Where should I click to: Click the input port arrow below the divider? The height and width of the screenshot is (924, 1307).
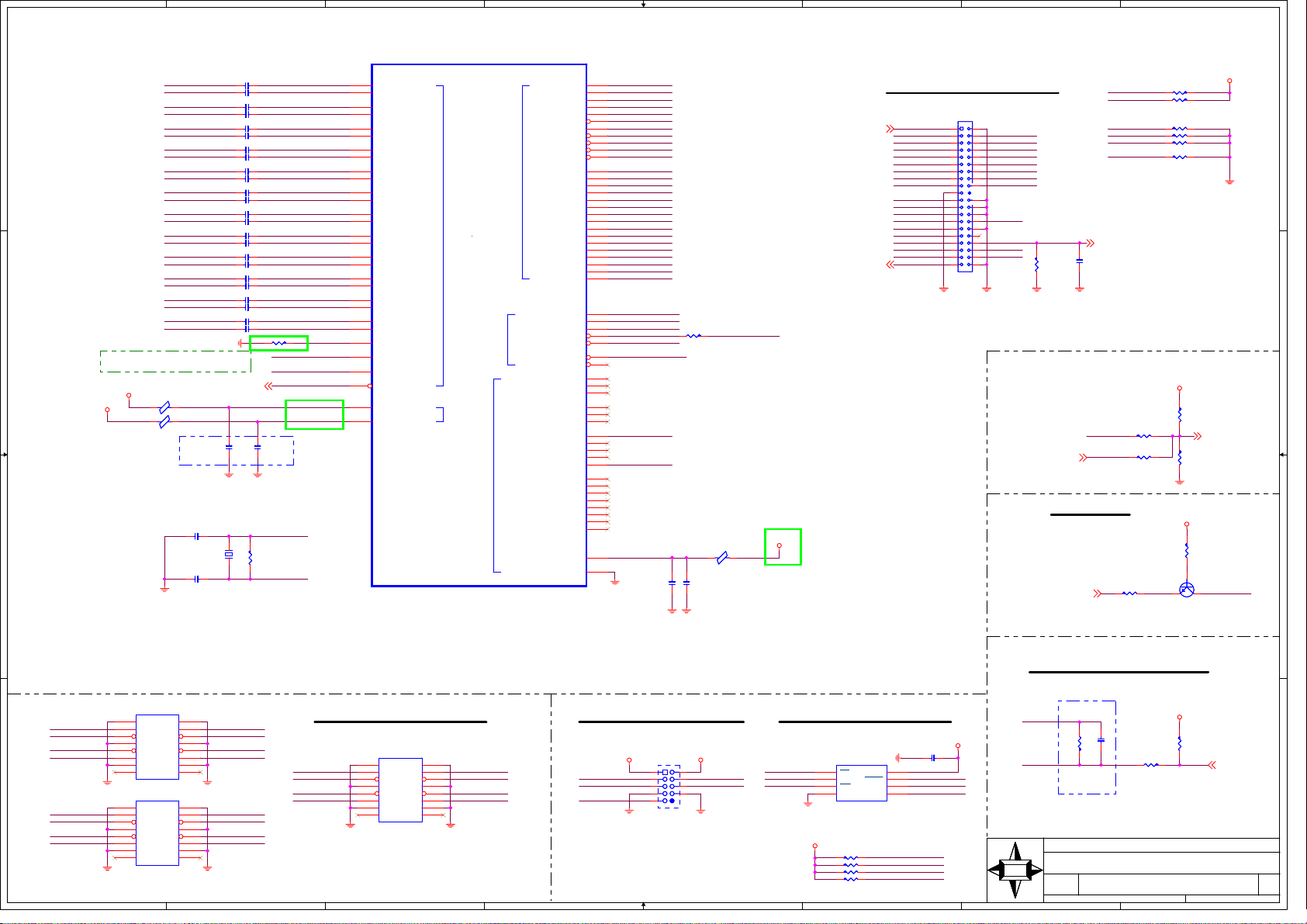pos(1083,458)
